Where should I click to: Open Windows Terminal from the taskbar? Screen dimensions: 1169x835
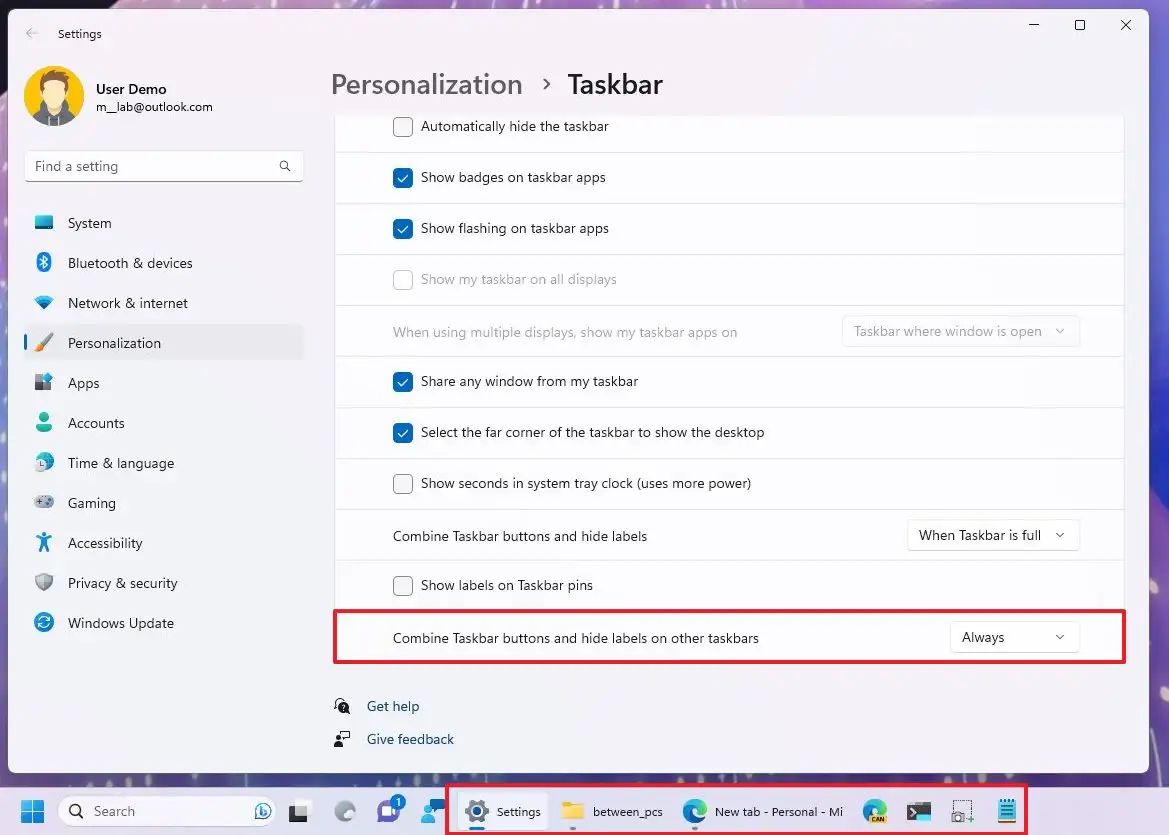pyautogui.click(x=918, y=811)
